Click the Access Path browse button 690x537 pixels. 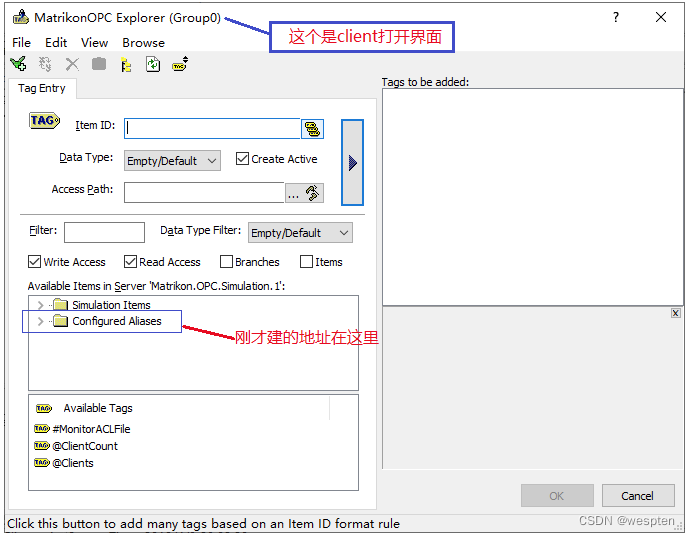pos(305,193)
